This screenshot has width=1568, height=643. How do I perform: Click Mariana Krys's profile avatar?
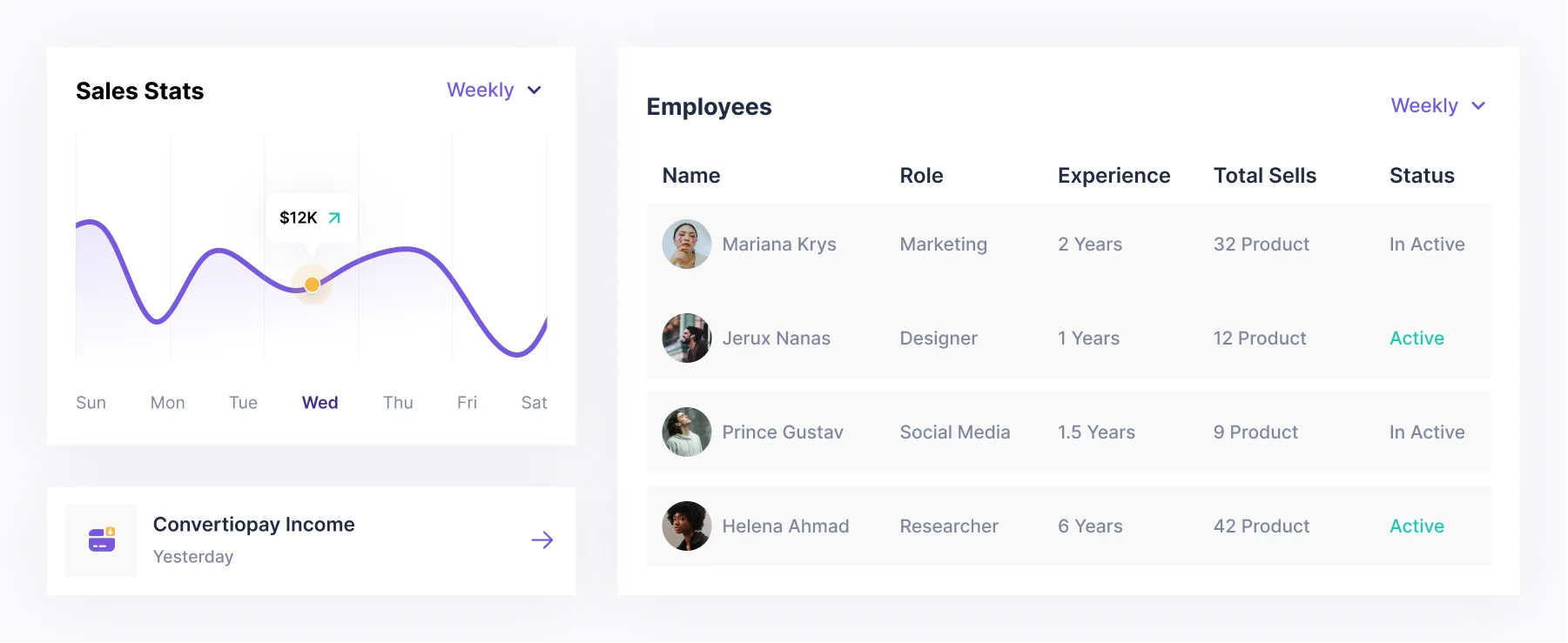(686, 244)
